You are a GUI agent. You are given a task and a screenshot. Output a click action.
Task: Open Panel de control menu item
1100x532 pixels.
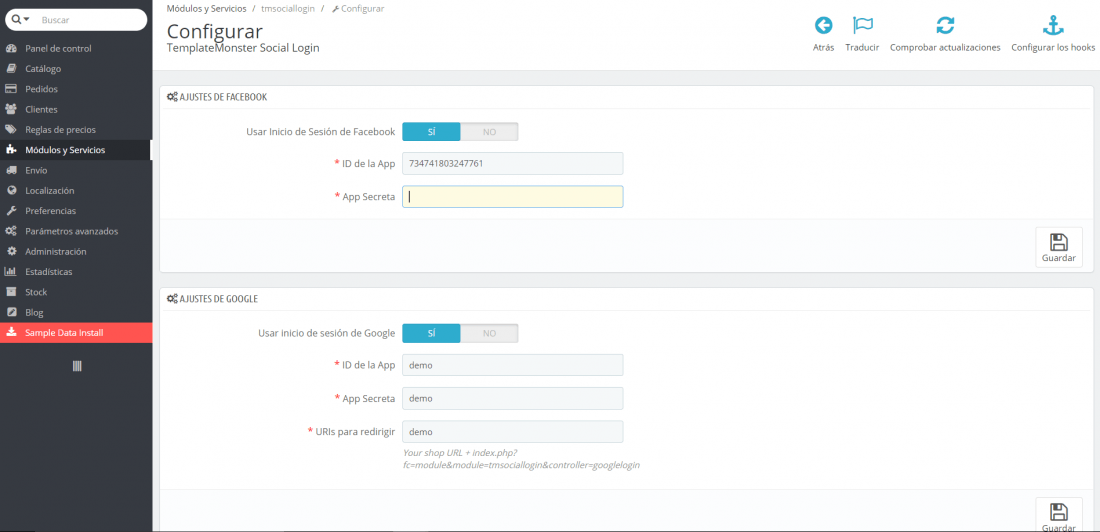pos(76,48)
